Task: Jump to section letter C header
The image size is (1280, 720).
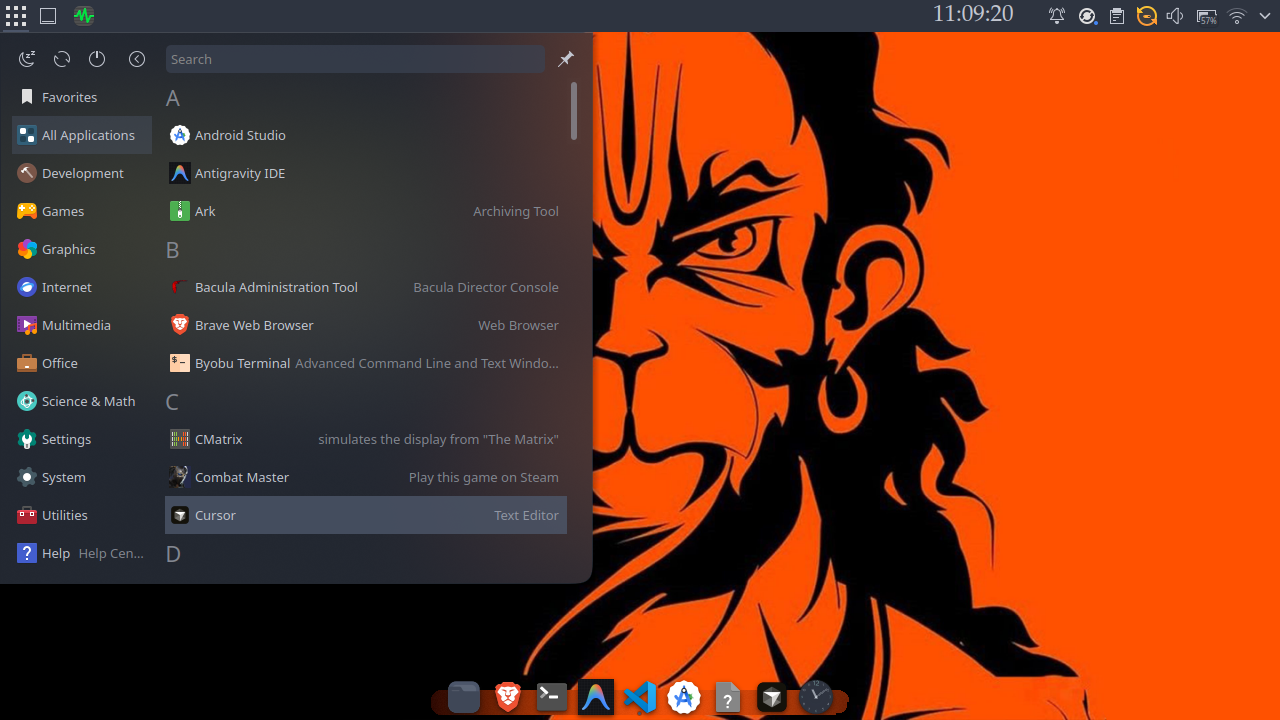Action: click(173, 402)
